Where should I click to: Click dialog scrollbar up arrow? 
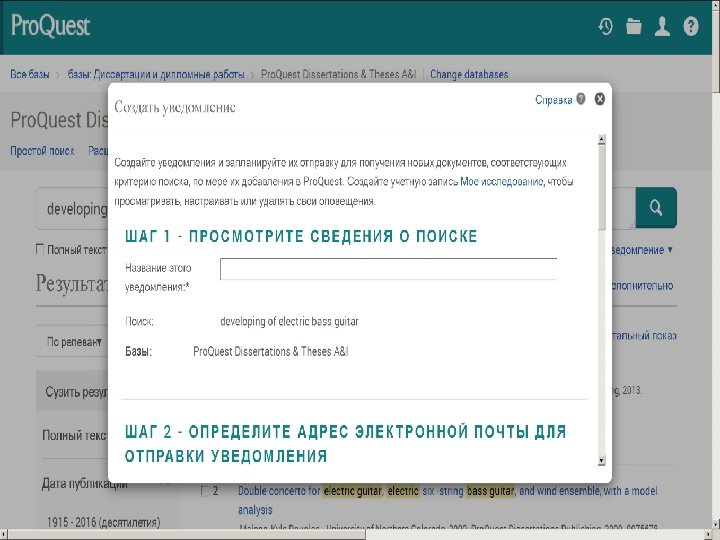(602, 140)
